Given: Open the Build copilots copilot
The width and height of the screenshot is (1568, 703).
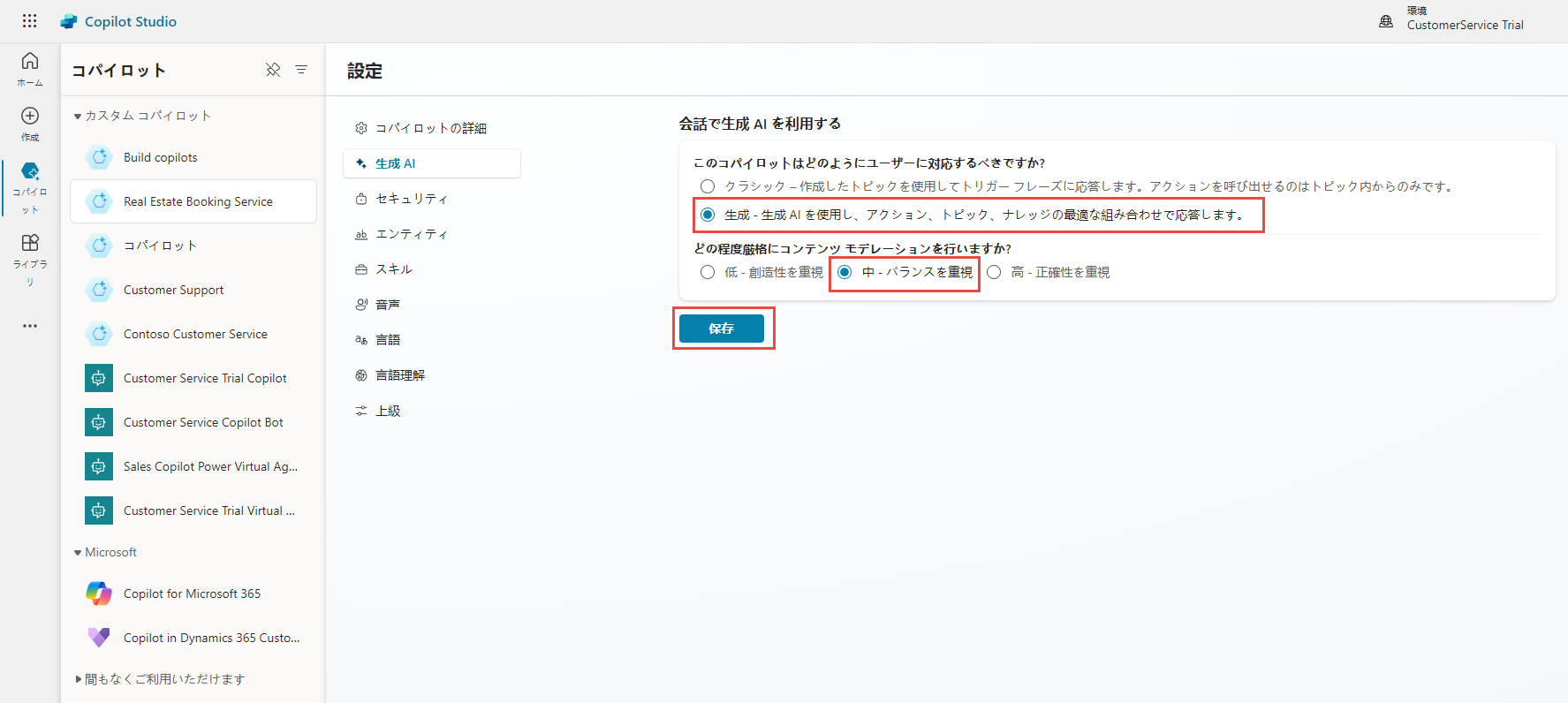Looking at the screenshot, I should coord(193,157).
